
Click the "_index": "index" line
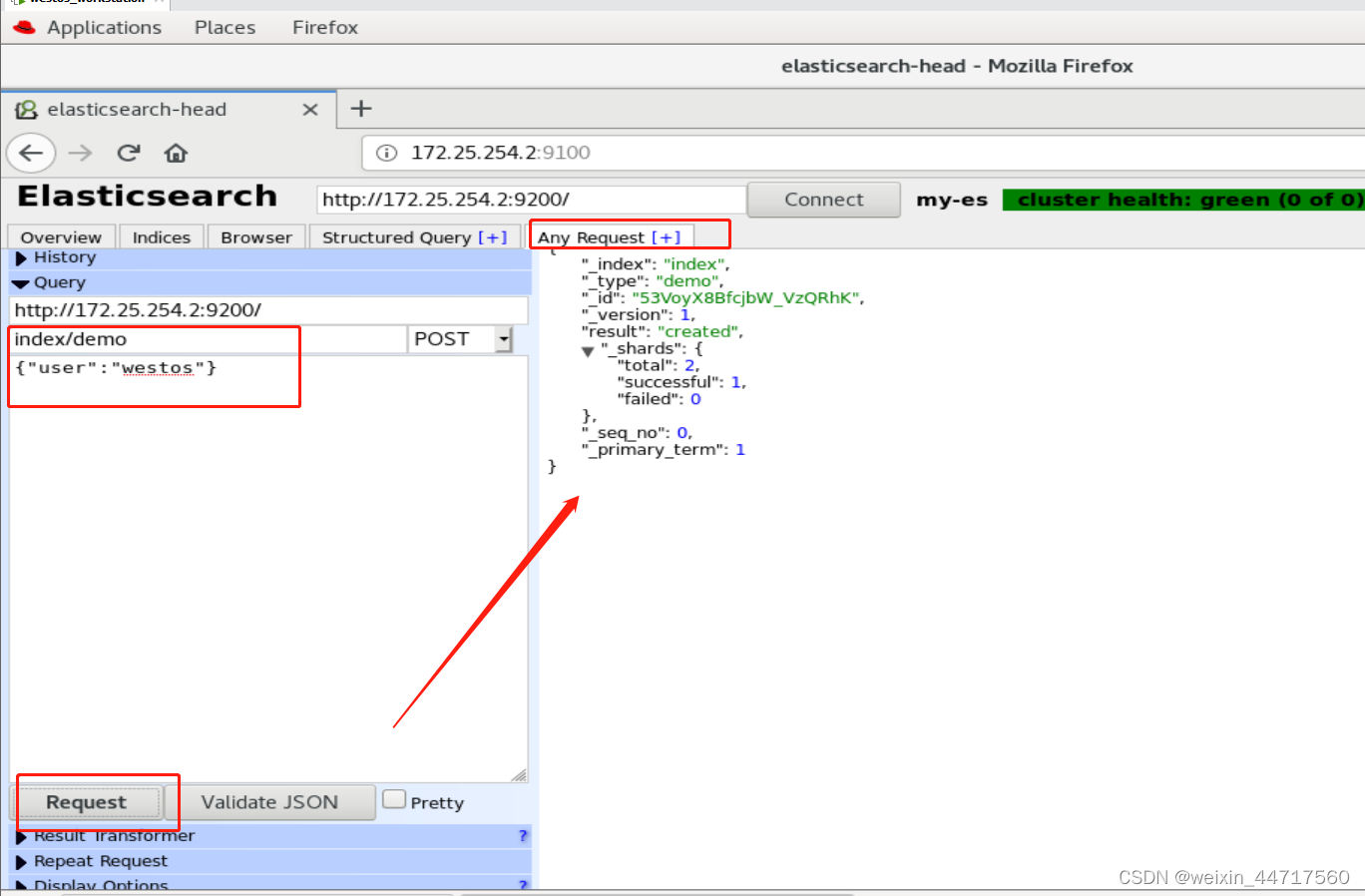point(656,263)
